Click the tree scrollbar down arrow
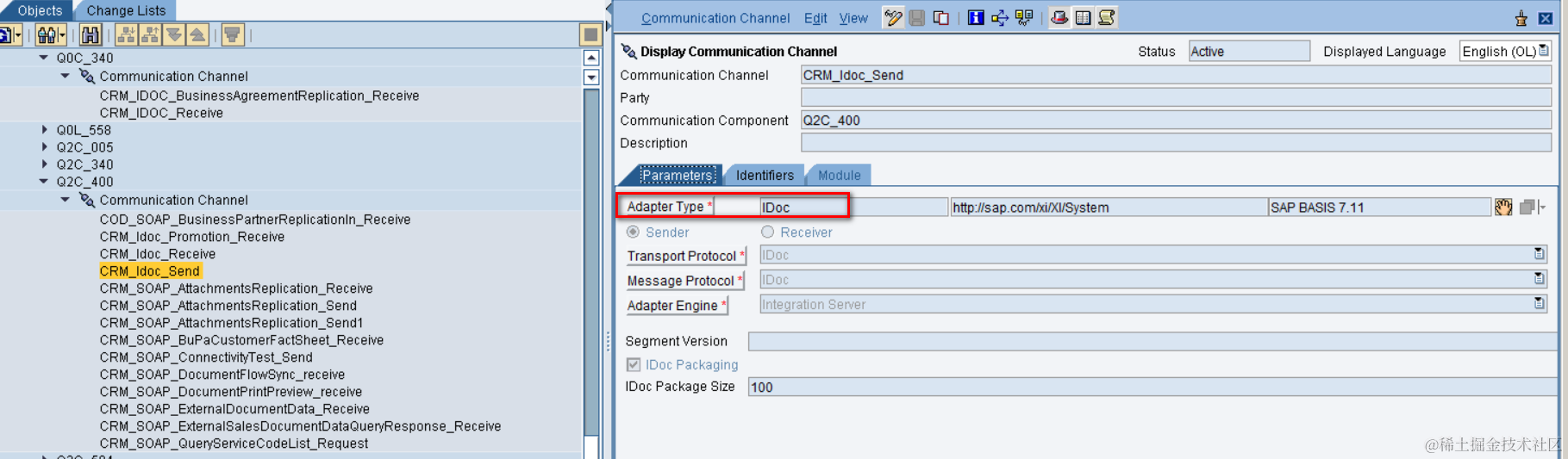The height and width of the screenshot is (459, 1568). click(591, 77)
